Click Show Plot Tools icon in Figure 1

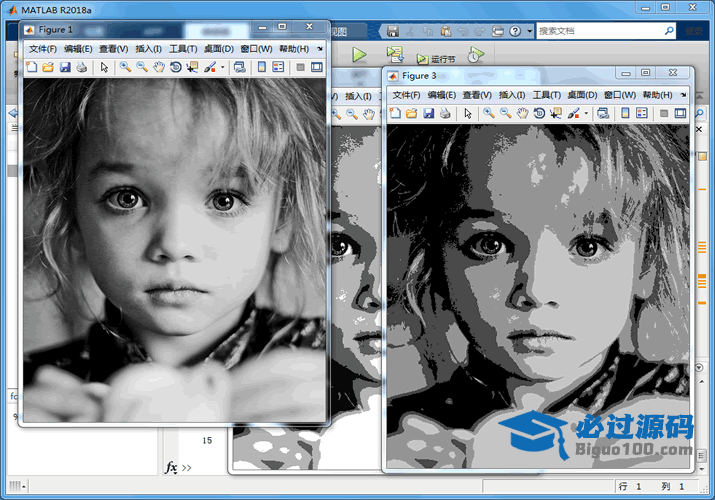click(x=316, y=67)
